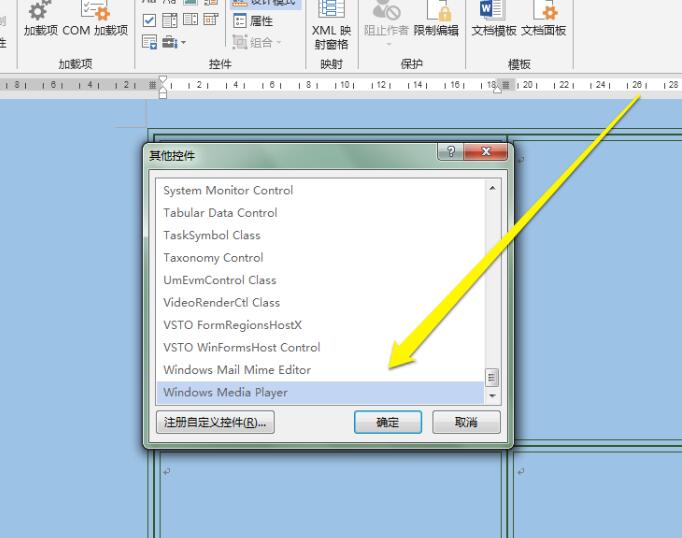Expand the legacy tools dropdown arrow
Viewport: 682px width, 538px height.
(184, 42)
